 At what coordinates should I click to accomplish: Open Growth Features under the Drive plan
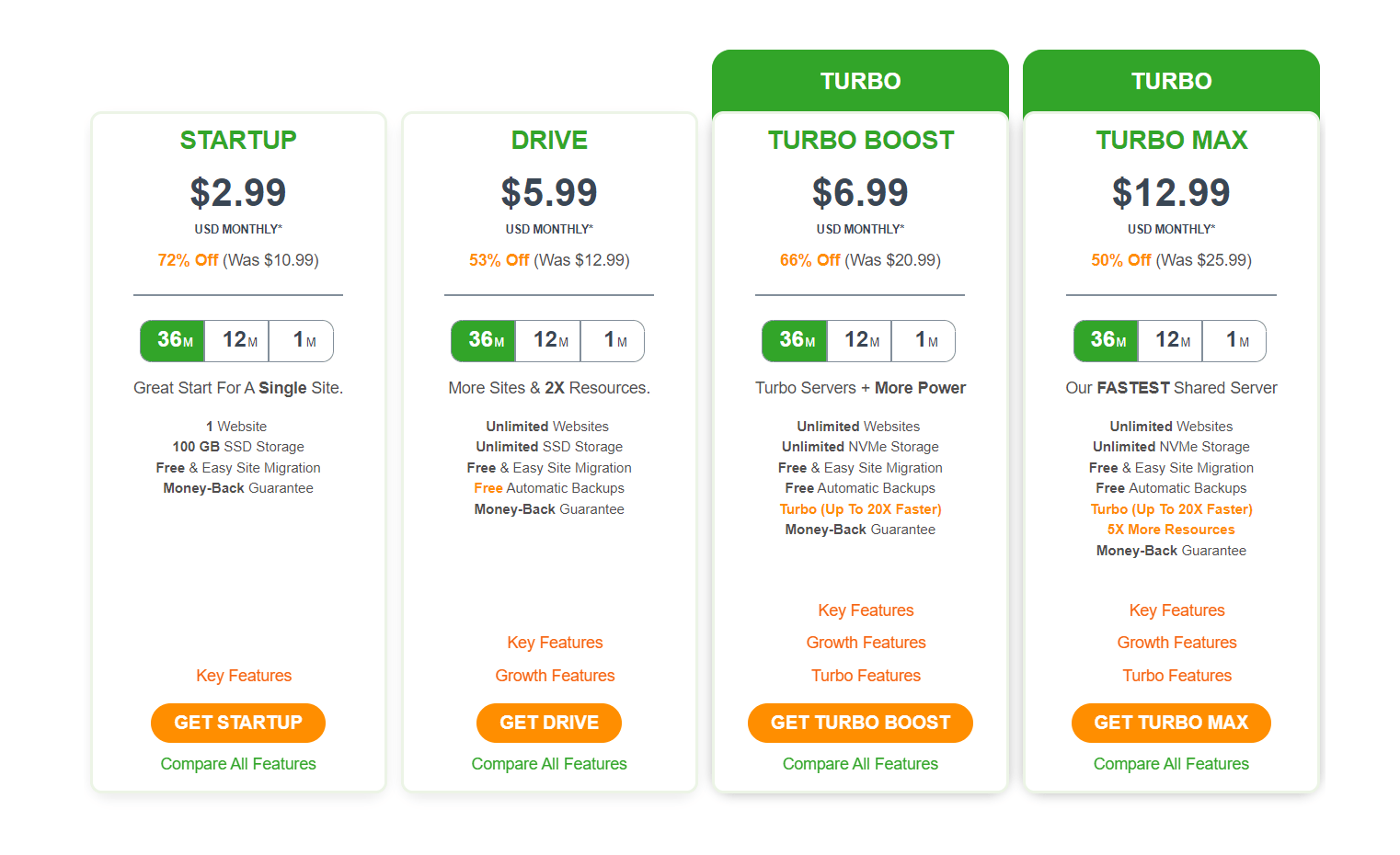[555, 675]
